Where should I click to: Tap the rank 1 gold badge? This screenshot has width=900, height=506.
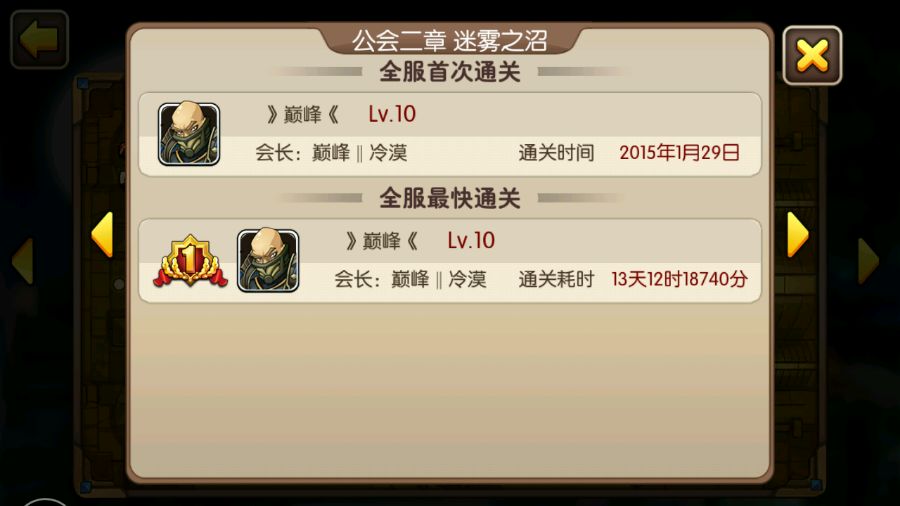coord(191,260)
